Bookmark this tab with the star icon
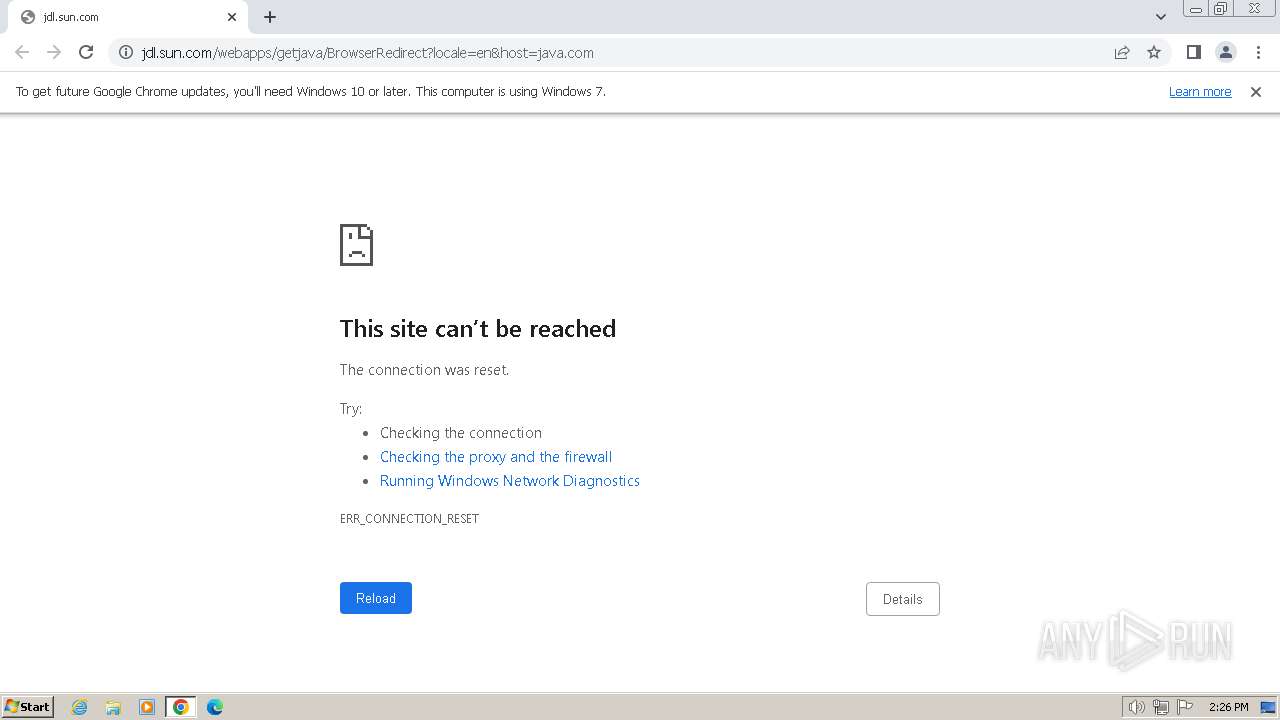Screen dimensions: 1280x720 tap(1154, 52)
